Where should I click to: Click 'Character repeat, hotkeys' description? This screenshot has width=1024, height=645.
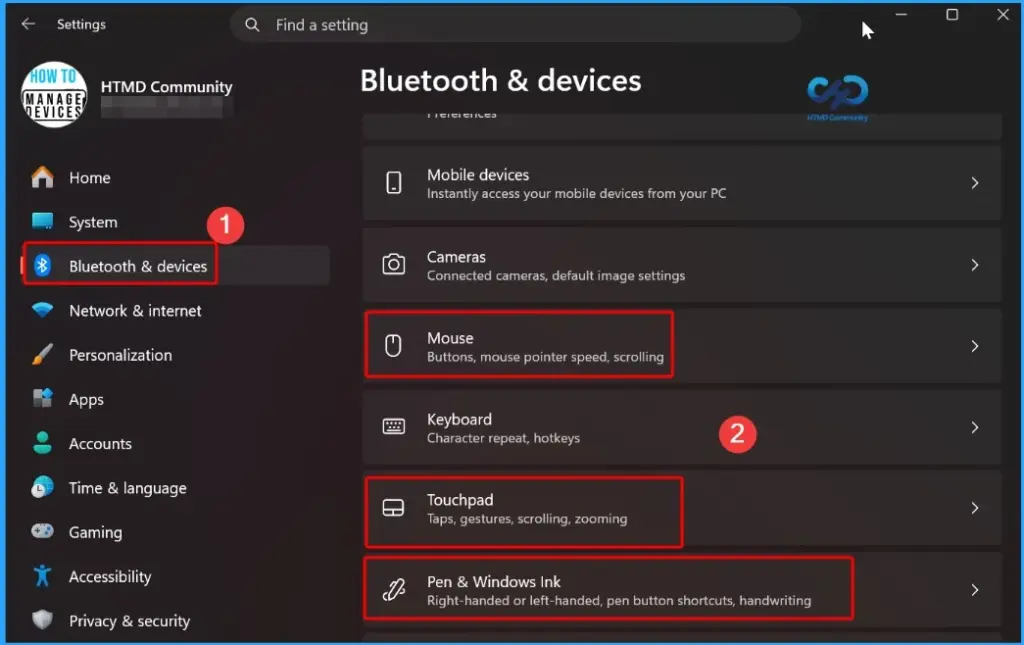point(503,438)
